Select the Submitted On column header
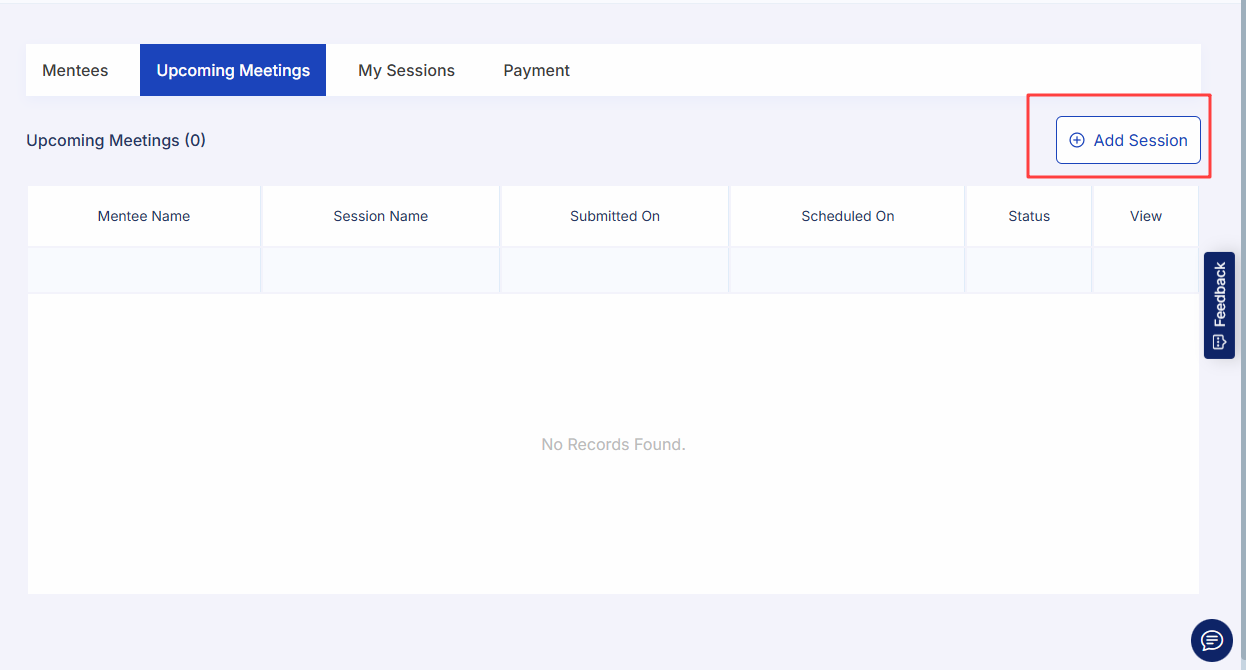This screenshot has height=670, width=1246. (614, 216)
